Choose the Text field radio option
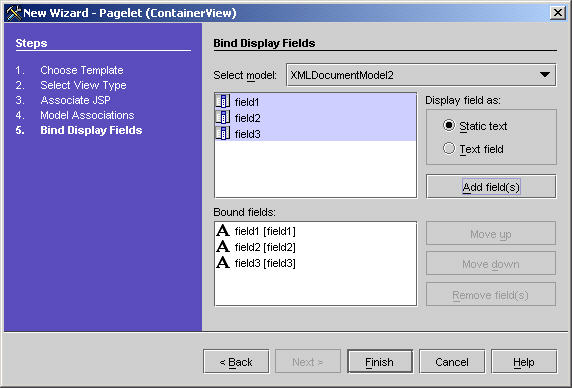The height and width of the screenshot is (388, 572). coord(449,148)
